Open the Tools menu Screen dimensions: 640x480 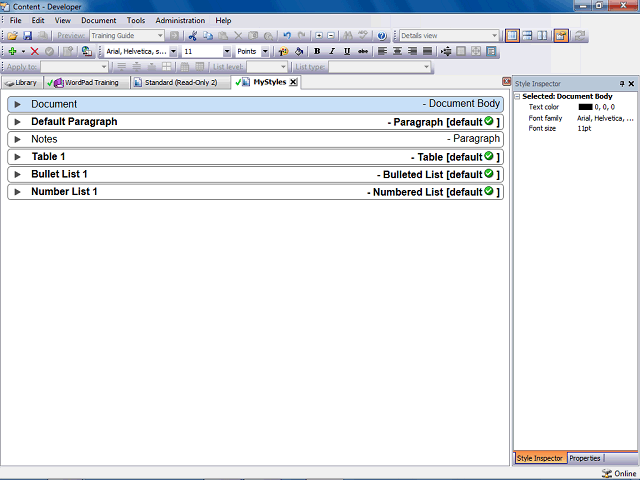coord(136,20)
